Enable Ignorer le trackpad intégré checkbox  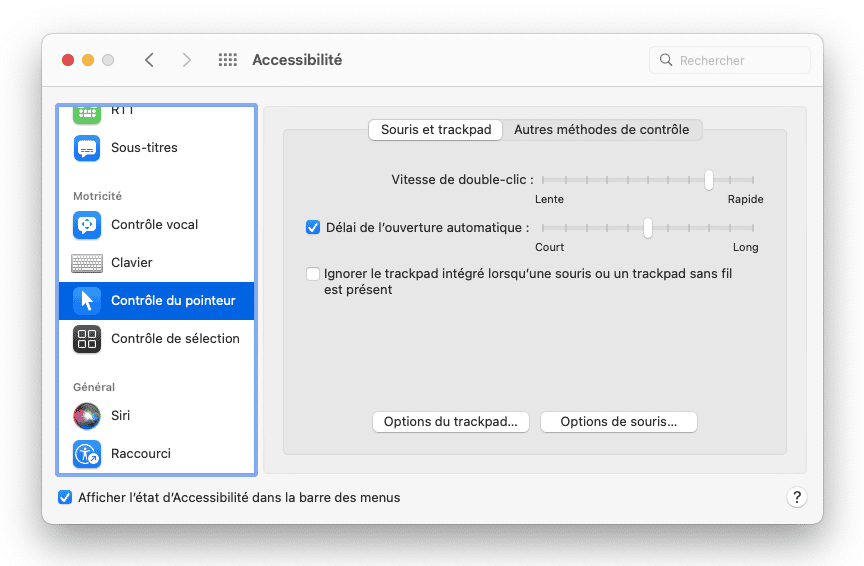pos(313,273)
